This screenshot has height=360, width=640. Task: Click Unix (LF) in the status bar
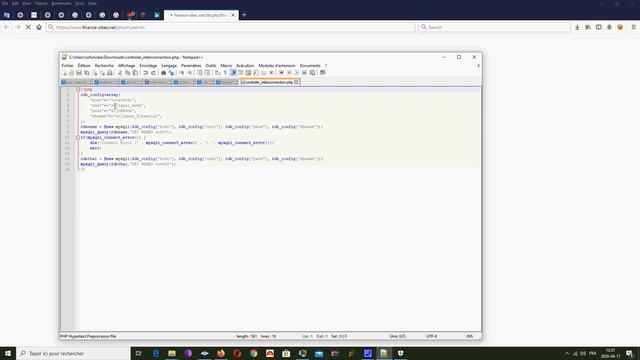click(398, 336)
